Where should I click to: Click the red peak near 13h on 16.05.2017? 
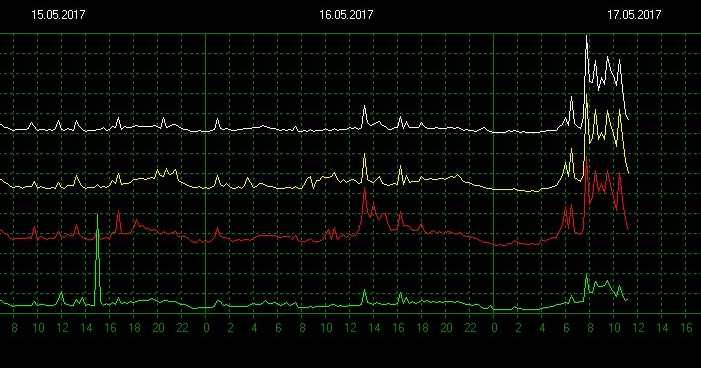(x=365, y=189)
